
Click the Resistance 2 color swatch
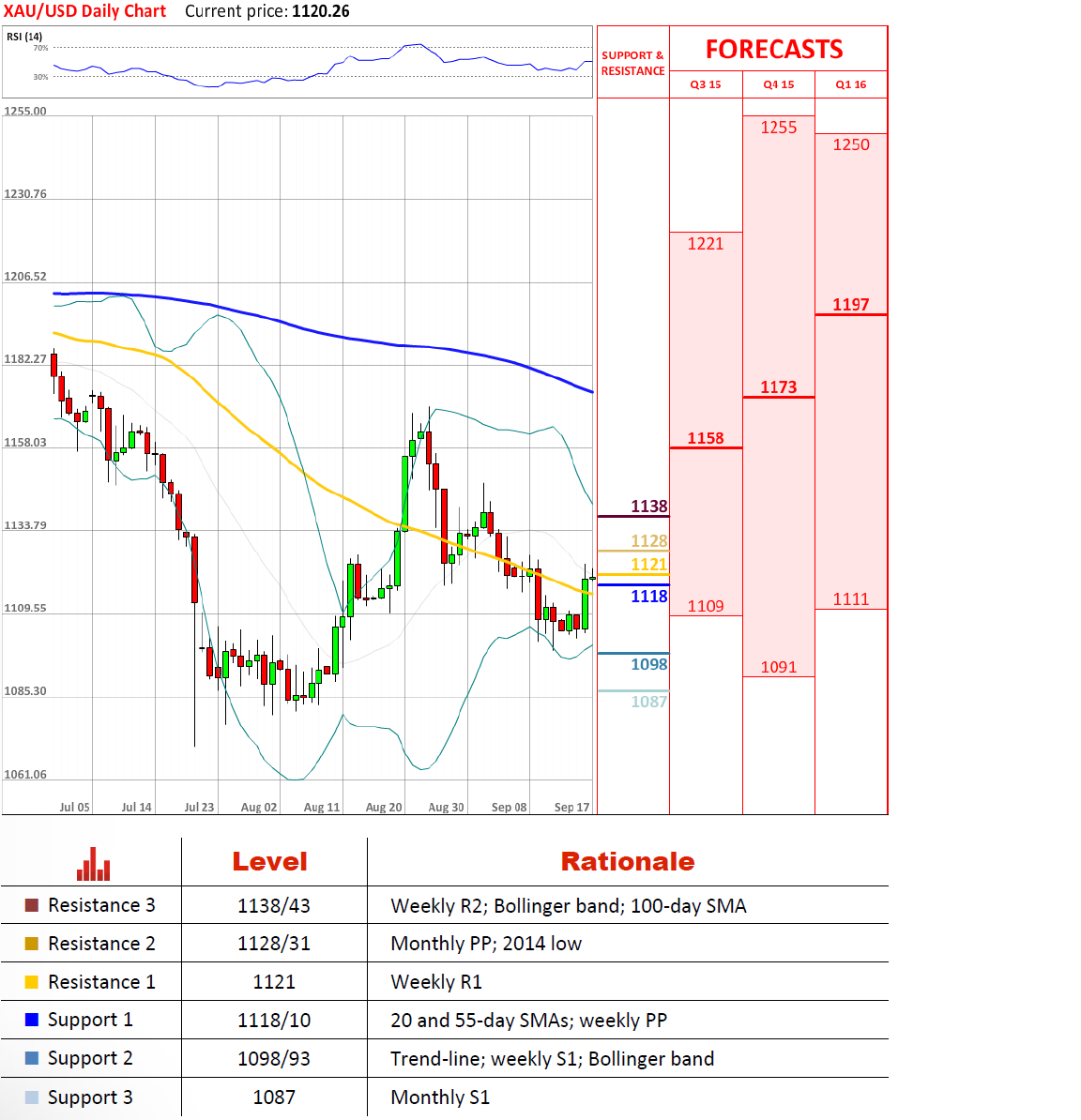pos(32,944)
